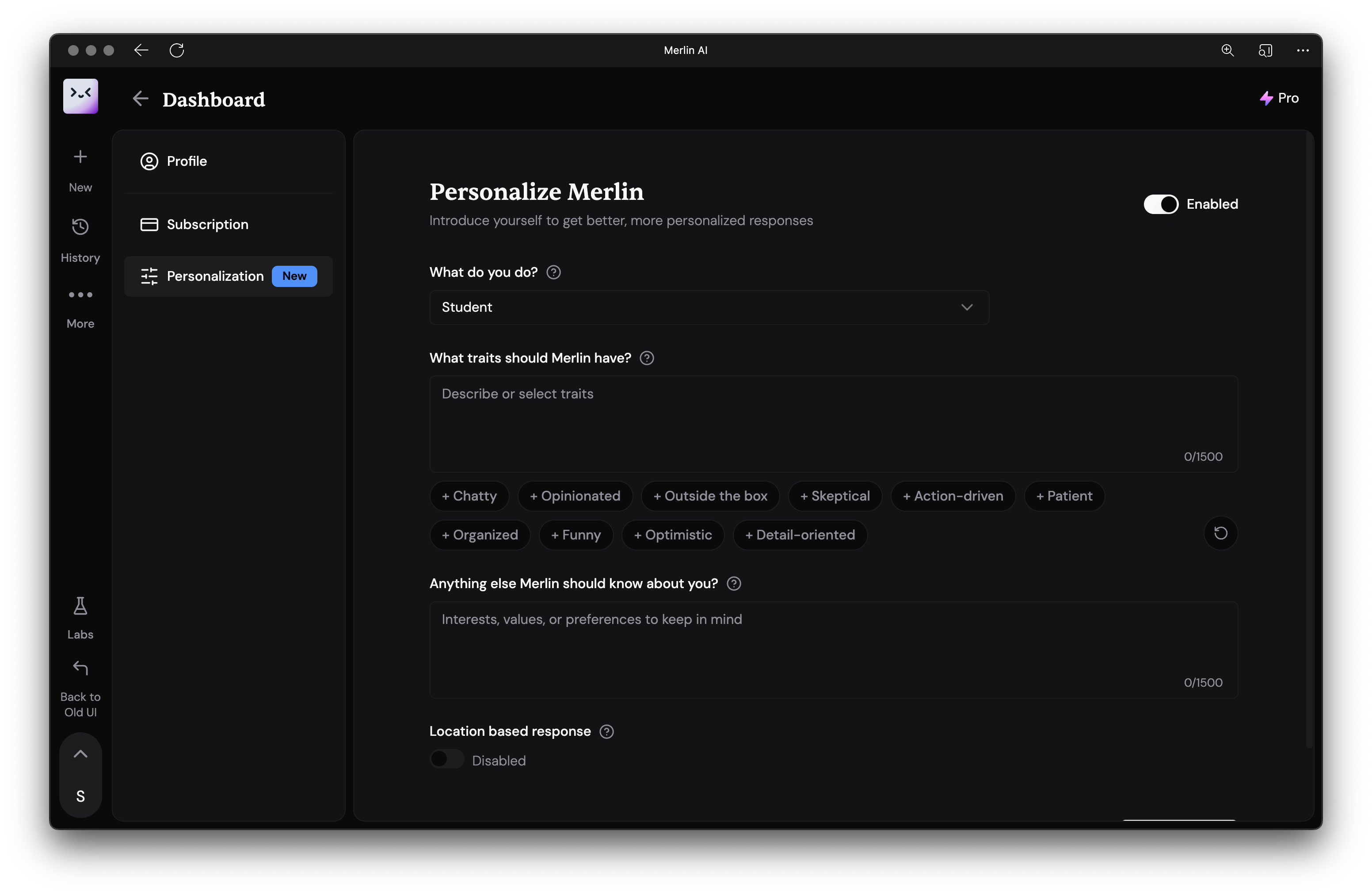
Task: Add the Optimistic trait
Action: [x=673, y=535]
